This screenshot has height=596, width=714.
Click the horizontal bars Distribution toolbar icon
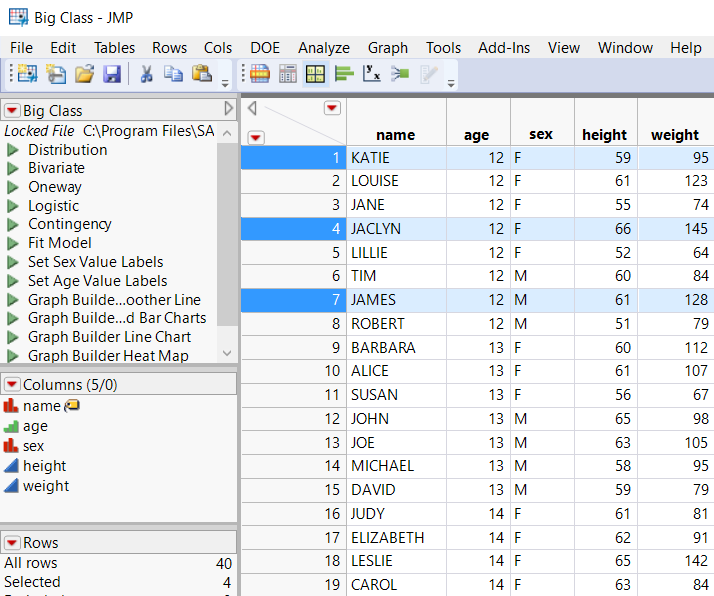(344, 73)
